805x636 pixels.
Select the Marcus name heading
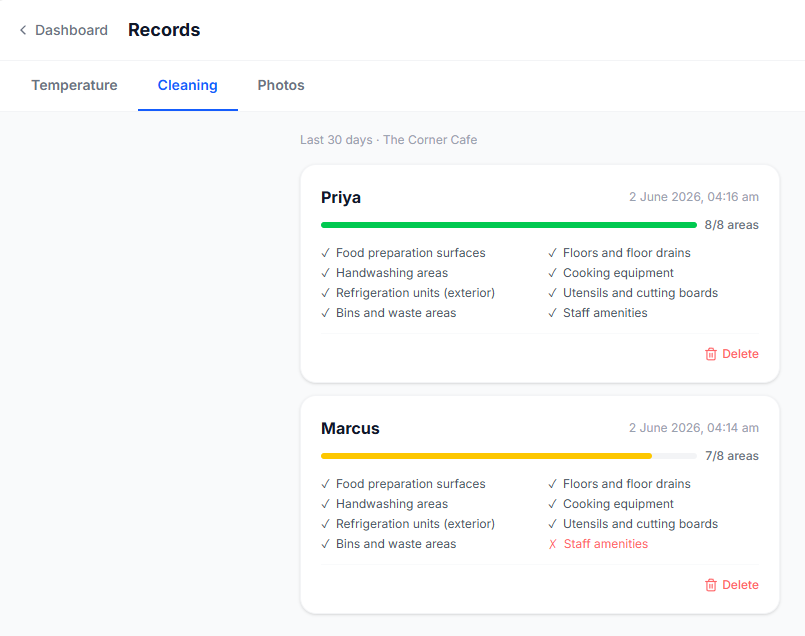coord(350,428)
